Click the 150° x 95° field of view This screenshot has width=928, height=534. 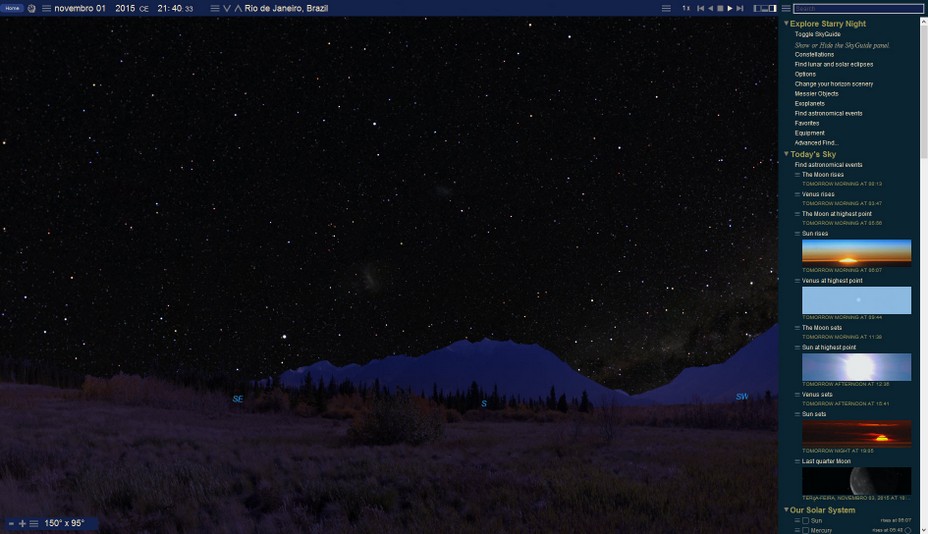pos(65,523)
